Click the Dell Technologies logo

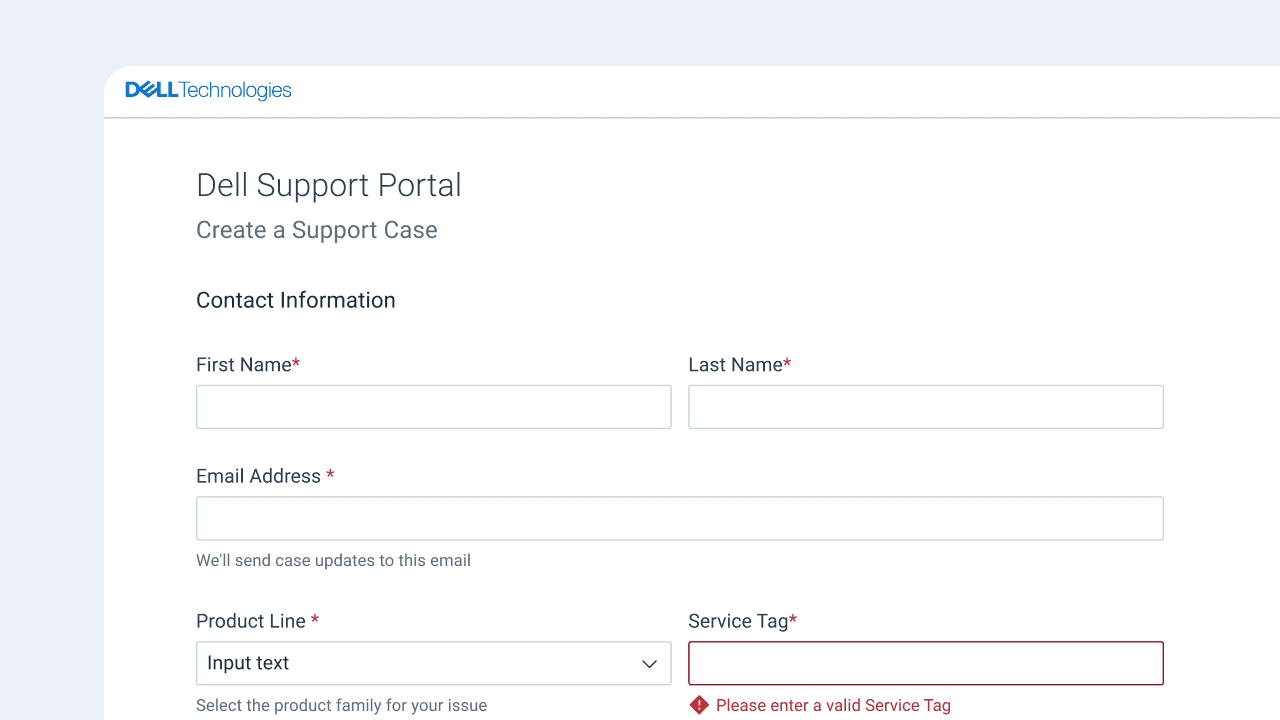[x=208, y=91]
